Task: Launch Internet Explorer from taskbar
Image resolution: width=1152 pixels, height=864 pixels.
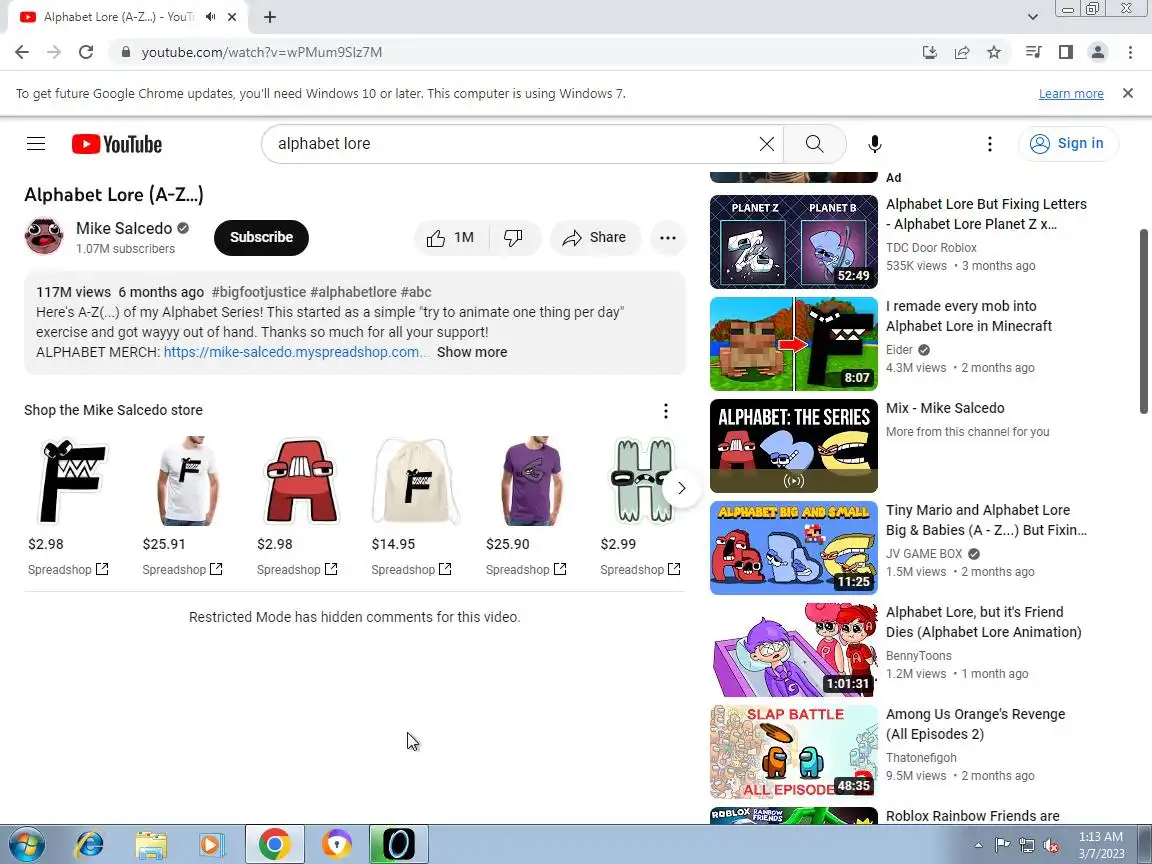Action: [x=90, y=845]
